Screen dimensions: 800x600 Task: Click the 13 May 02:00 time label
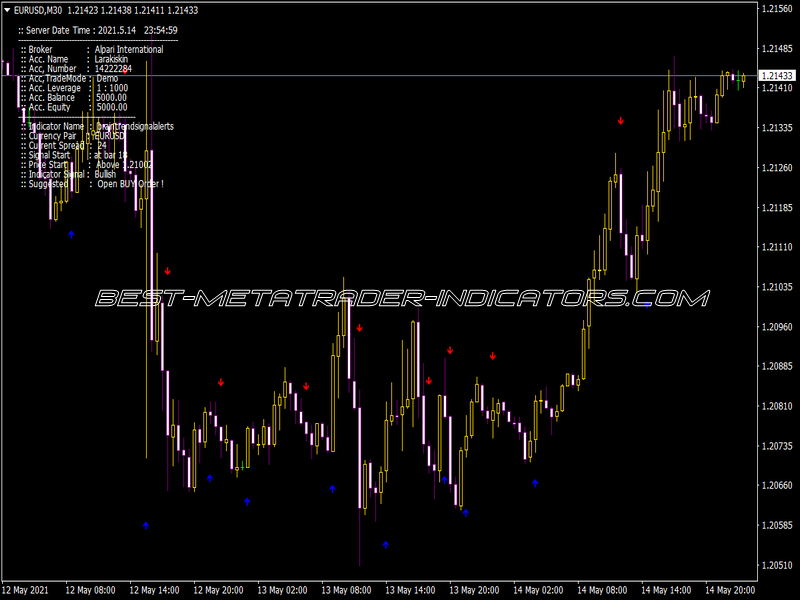tap(282, 590)
